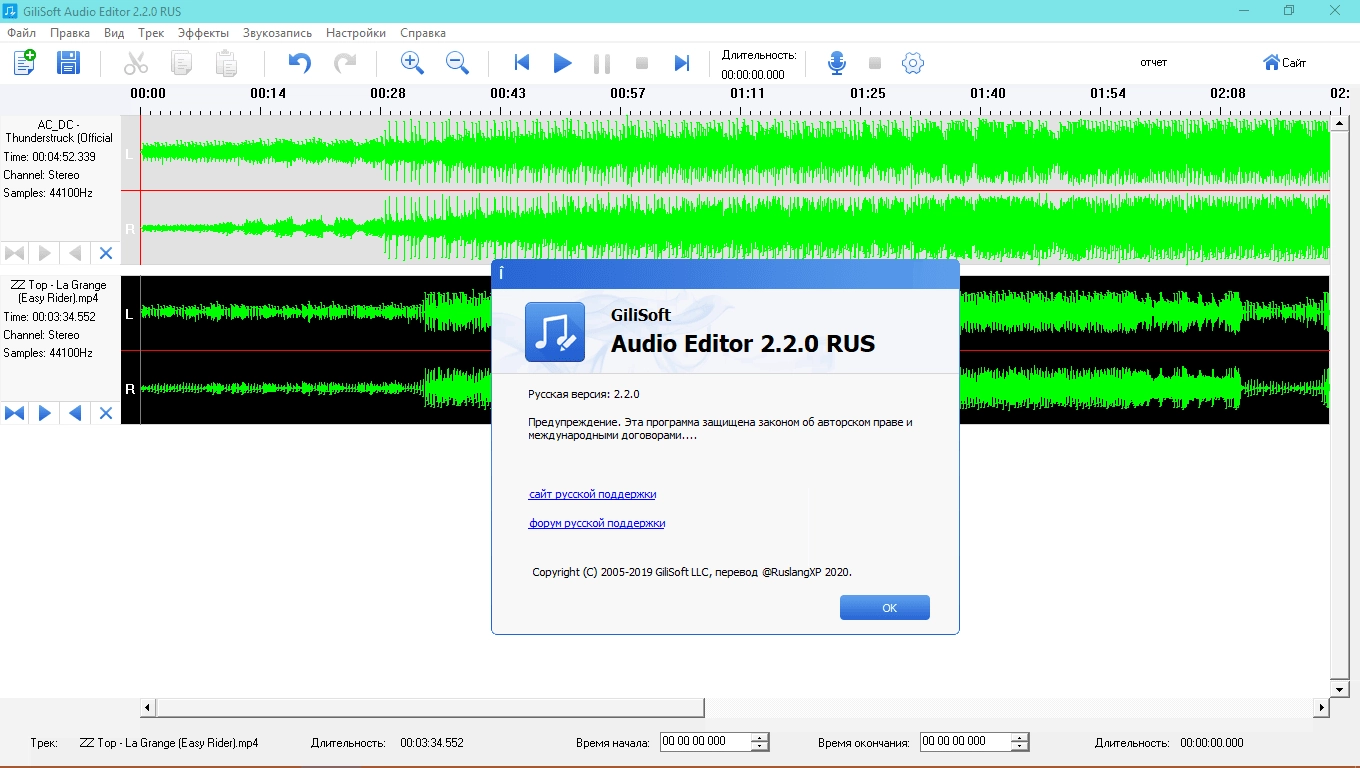Open the Трек menu
1360x768 pixels.
pyautogui.click(x=151, y=33)
